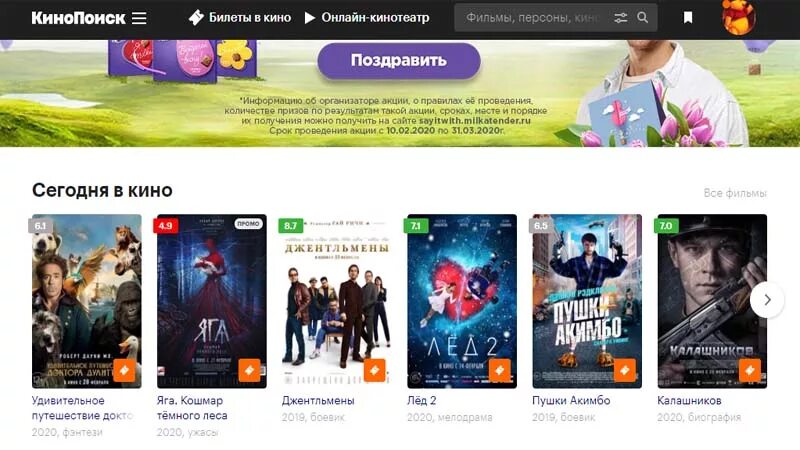This screenshot has width=800, height=450.
Task: Buy tickets icon on Джентльмены poster
Action: [374, 370]
